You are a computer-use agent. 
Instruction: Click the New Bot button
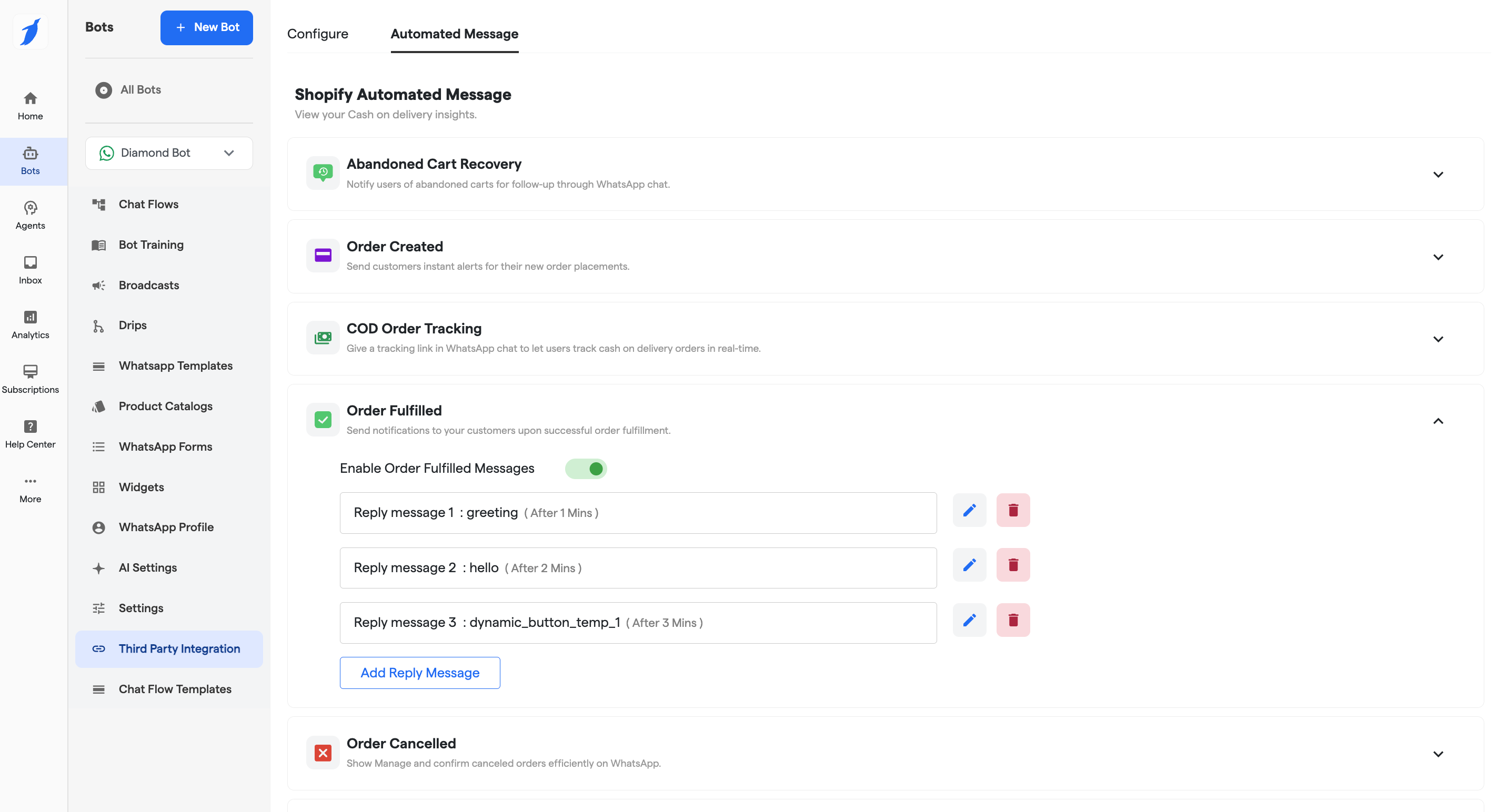[206, 27]
